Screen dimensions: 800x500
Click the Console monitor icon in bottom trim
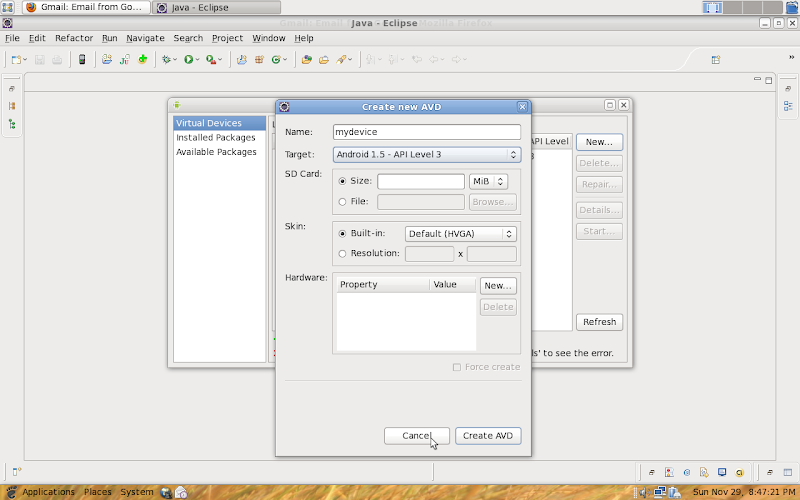(722, 472)
